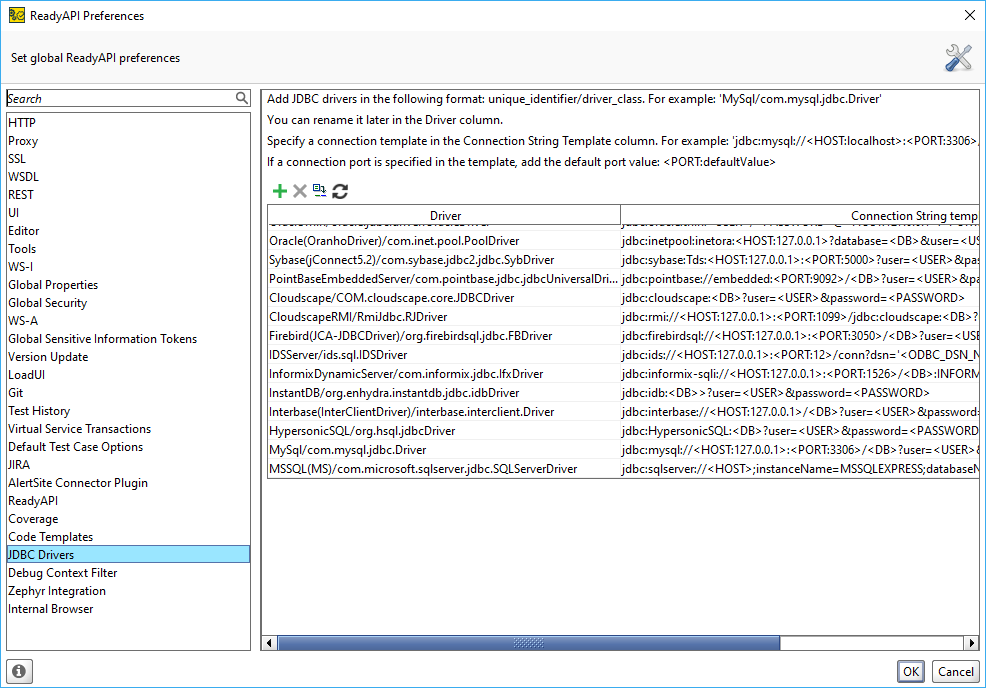Click the refresh arrows icon above the table
988x688 pixels.
[x=340, y=192]
